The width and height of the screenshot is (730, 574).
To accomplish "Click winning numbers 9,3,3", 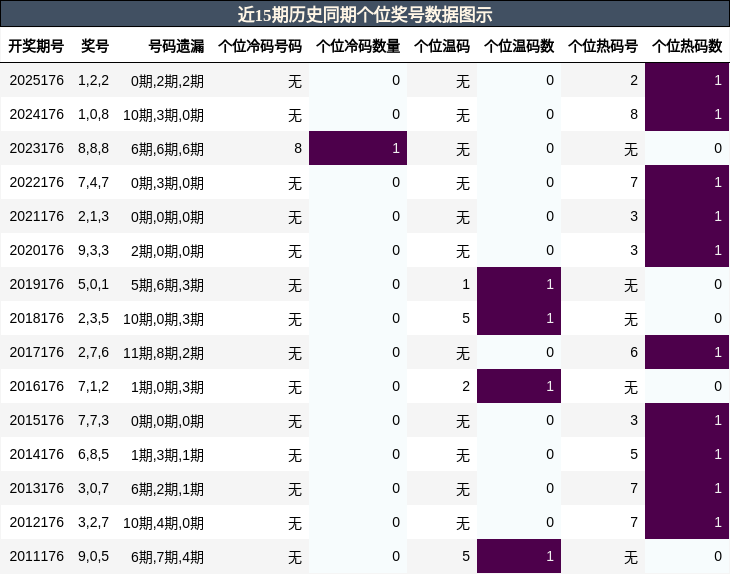I will click(x=93, y=250).
